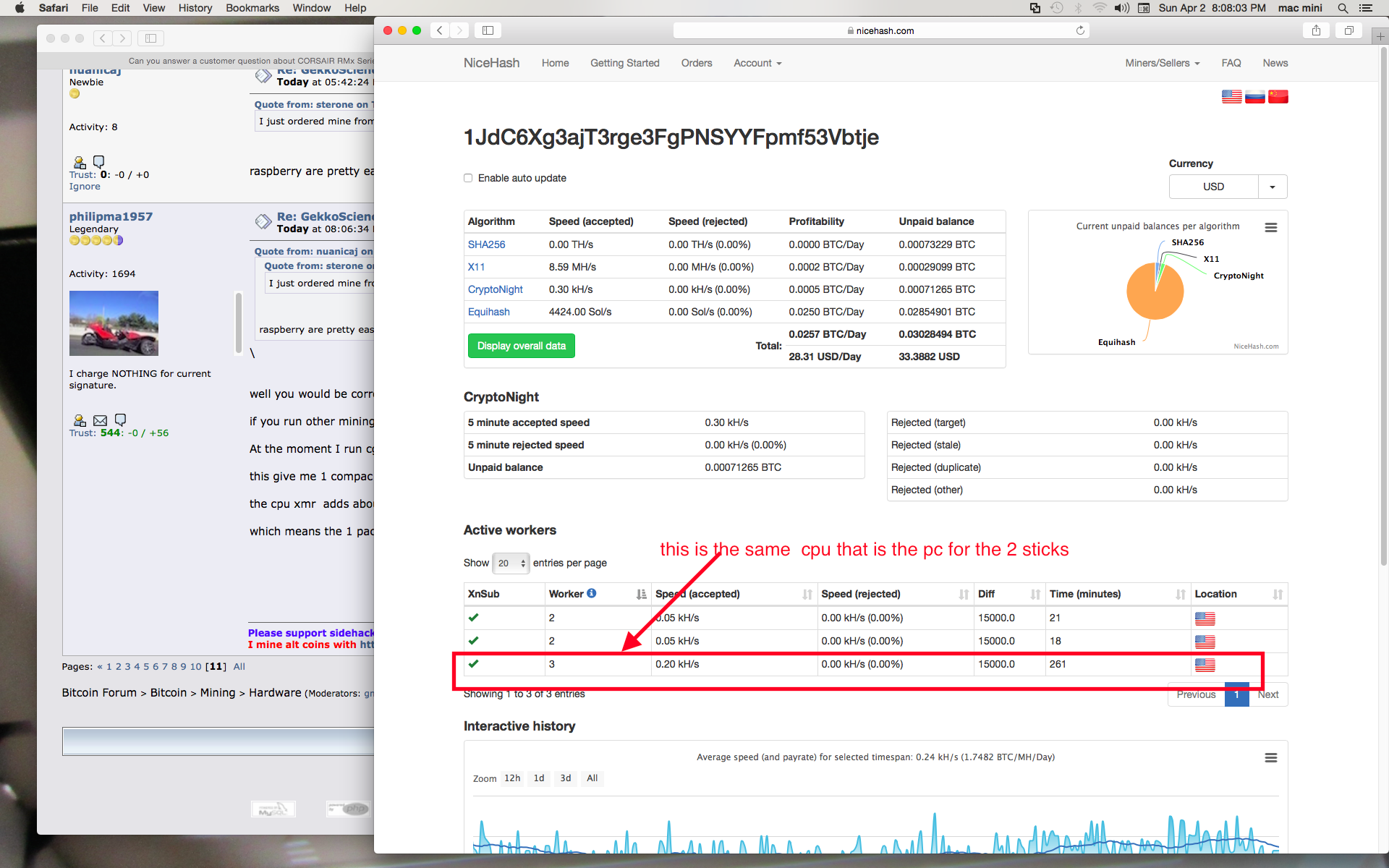
Task: Toggle sidebar in the background forum window
Action: (151, 38)
